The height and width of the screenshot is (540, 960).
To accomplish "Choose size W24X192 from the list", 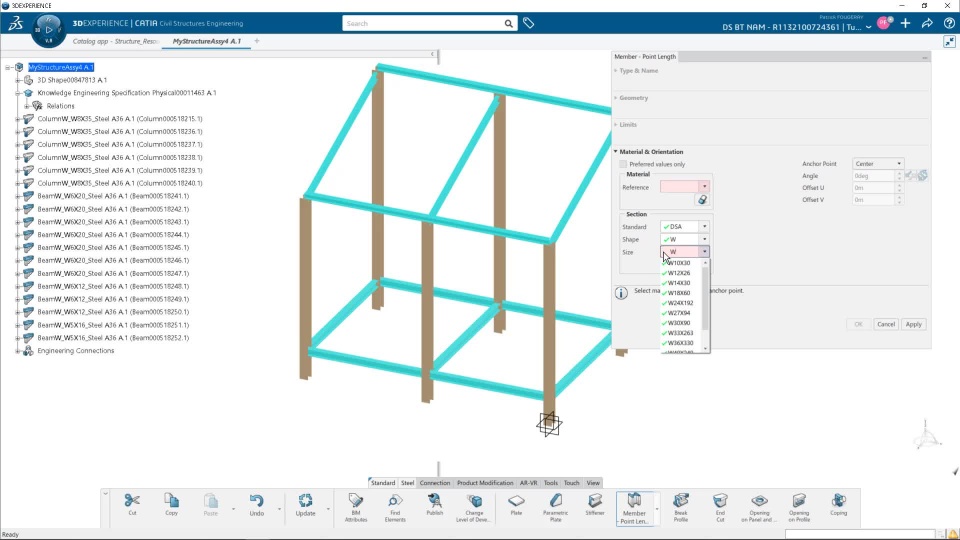I will click(680, 303).
